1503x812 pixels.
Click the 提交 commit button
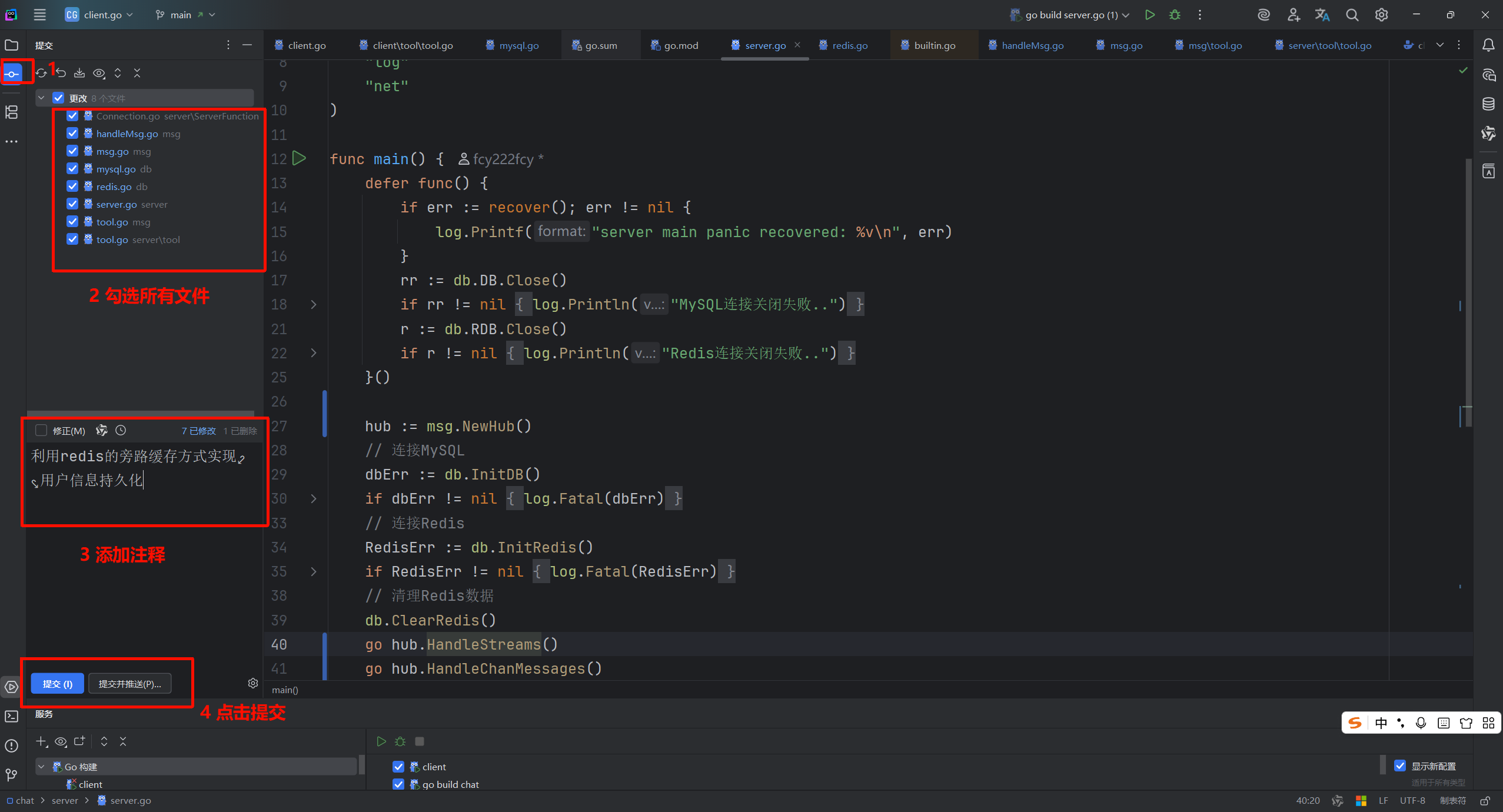point(57,684)
